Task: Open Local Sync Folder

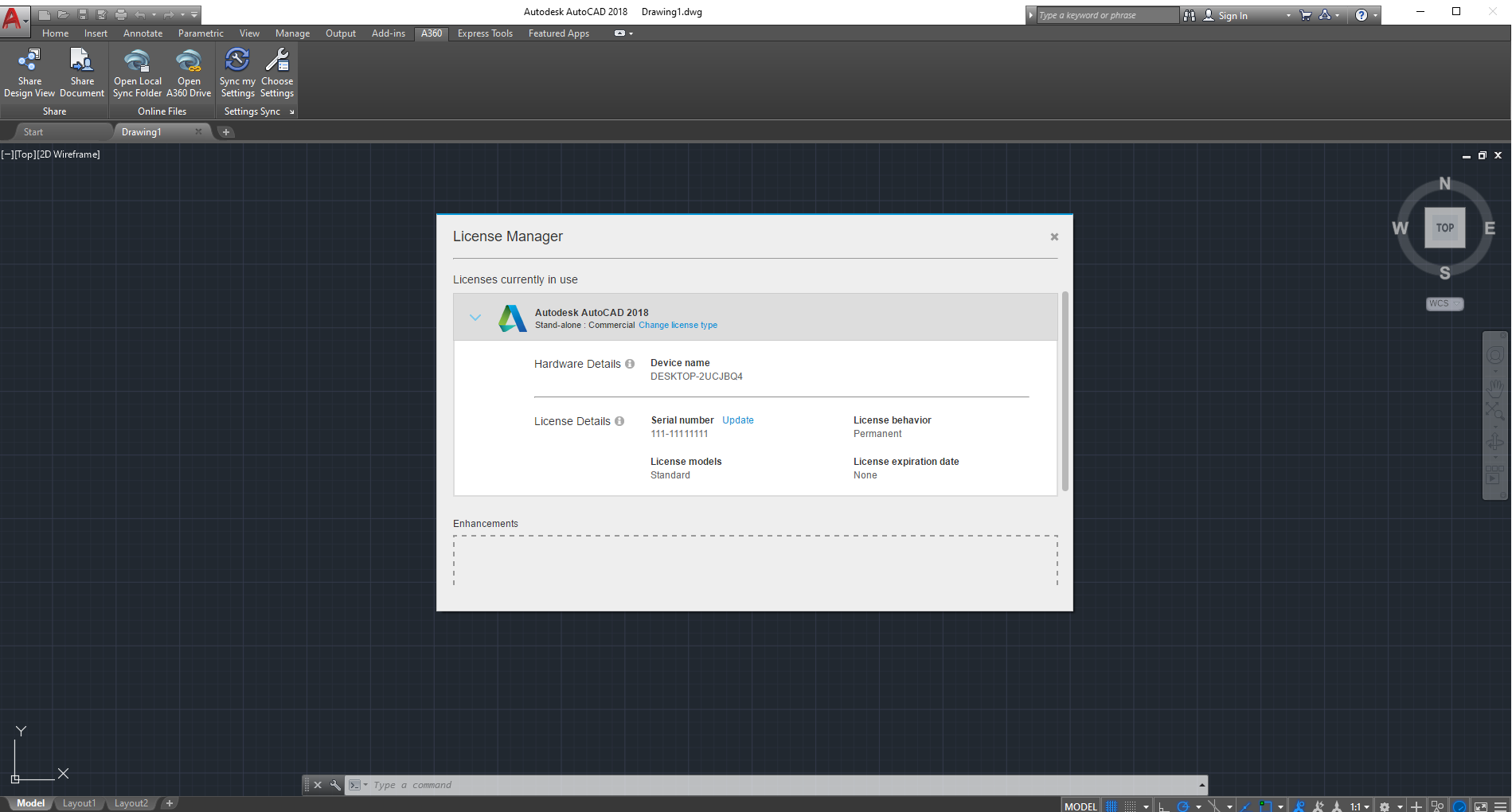Action: point(137,72)
